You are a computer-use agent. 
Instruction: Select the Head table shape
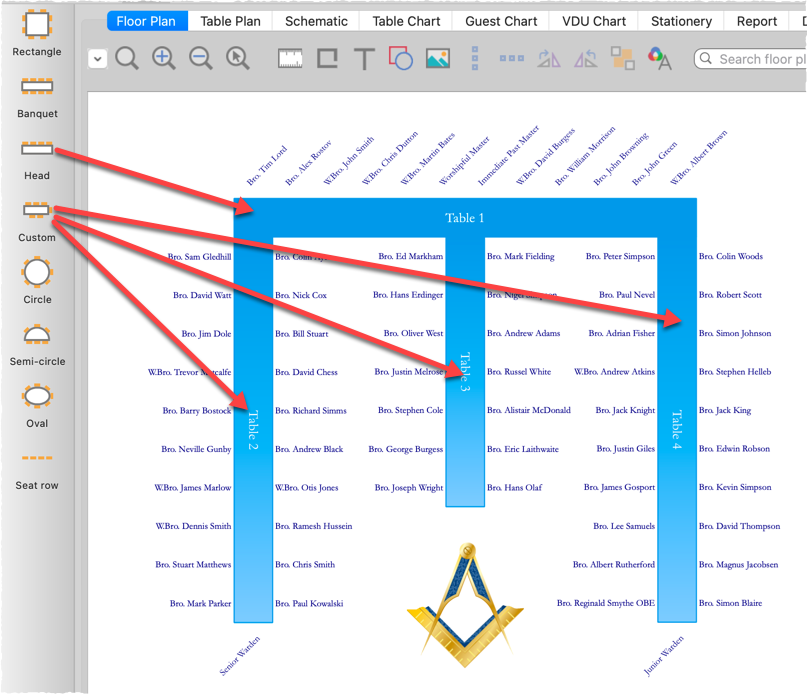click(x=37, y=149)
